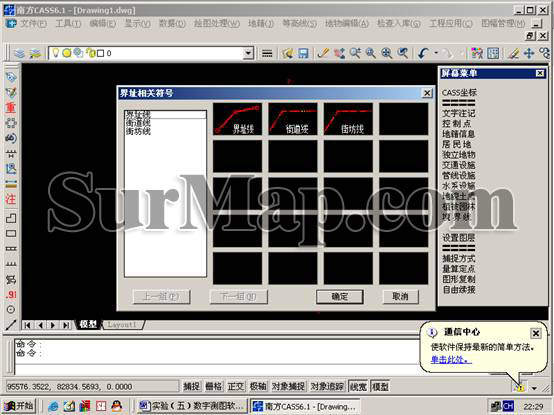554x415 pixels.
Task: Open the 文件(F) menu
Action: tap(33, 24)
